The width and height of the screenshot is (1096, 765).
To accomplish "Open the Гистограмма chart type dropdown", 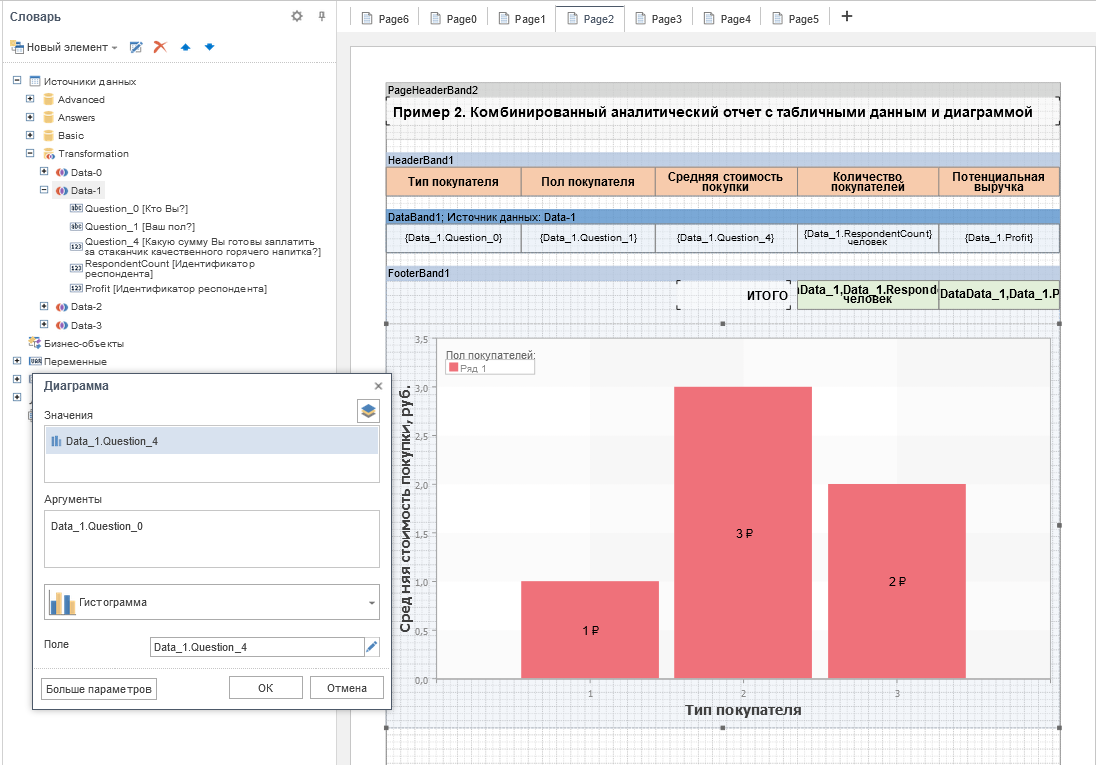I will pos(211,603).
